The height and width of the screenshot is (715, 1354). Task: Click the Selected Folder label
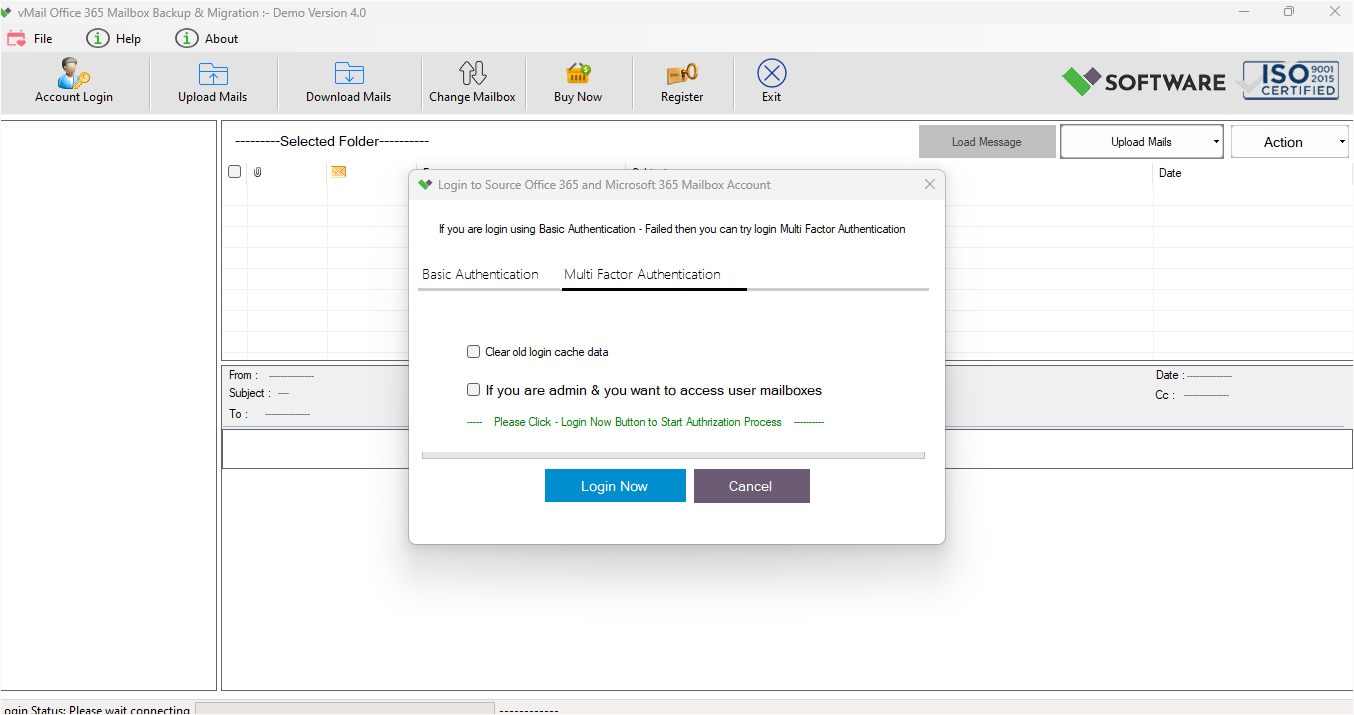click(x=332, y=141)
